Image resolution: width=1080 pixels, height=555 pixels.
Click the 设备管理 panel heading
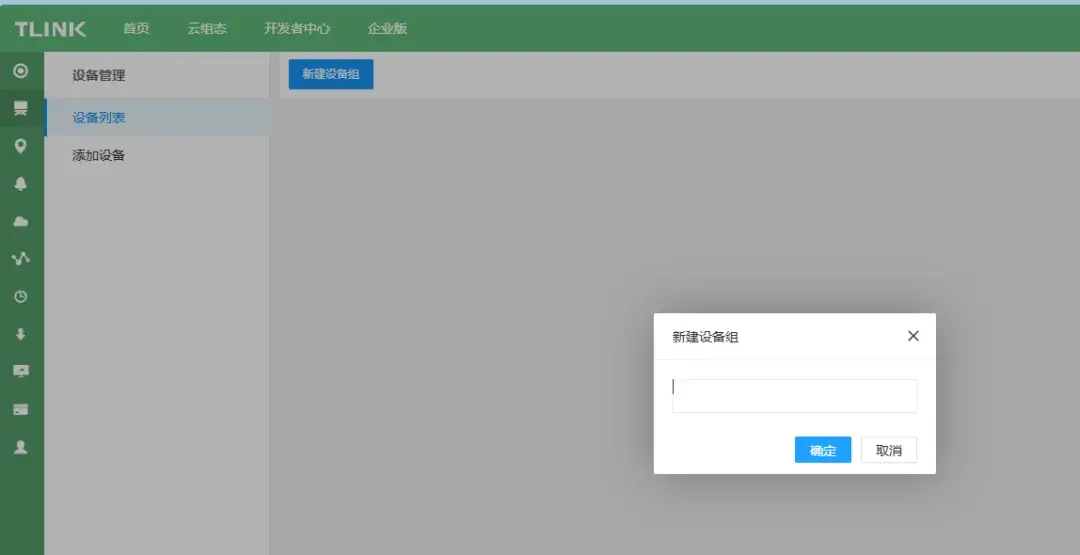[x=98, y=76]
